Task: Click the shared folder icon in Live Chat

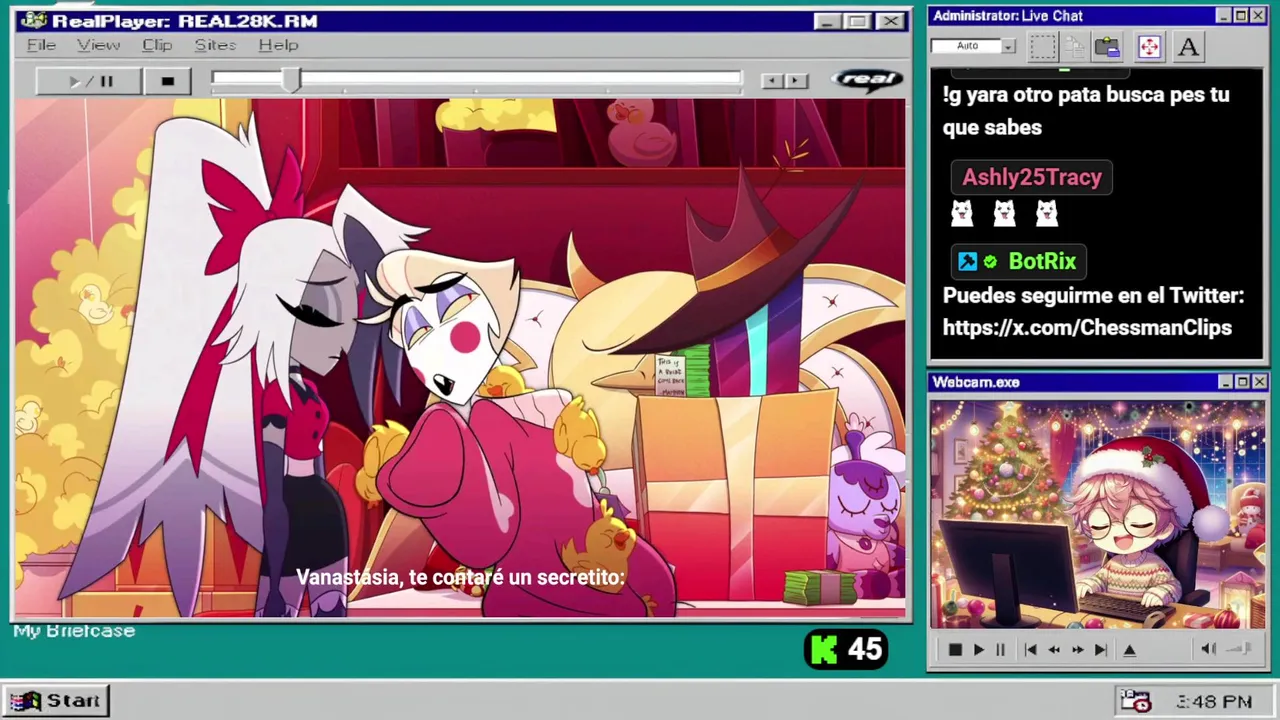Action: pyautogui.click(x=1107, y=47)
